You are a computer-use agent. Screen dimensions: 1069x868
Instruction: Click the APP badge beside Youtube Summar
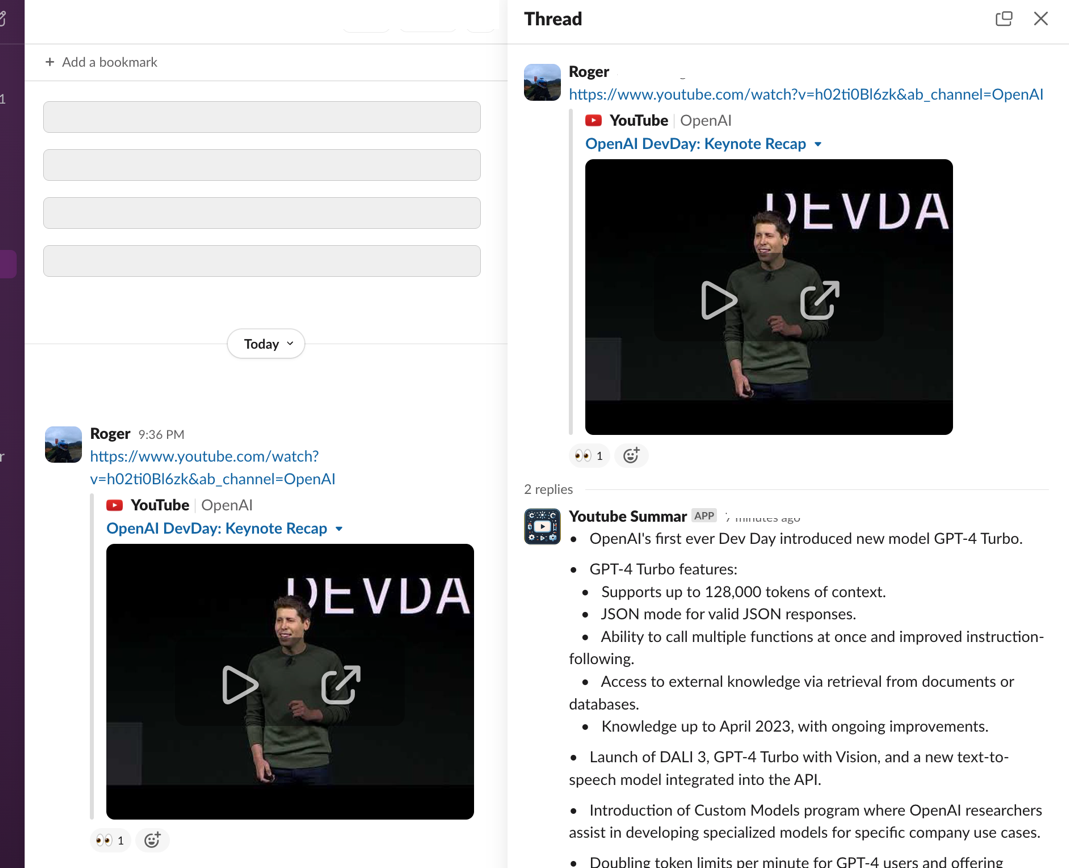tap(704, 515)
